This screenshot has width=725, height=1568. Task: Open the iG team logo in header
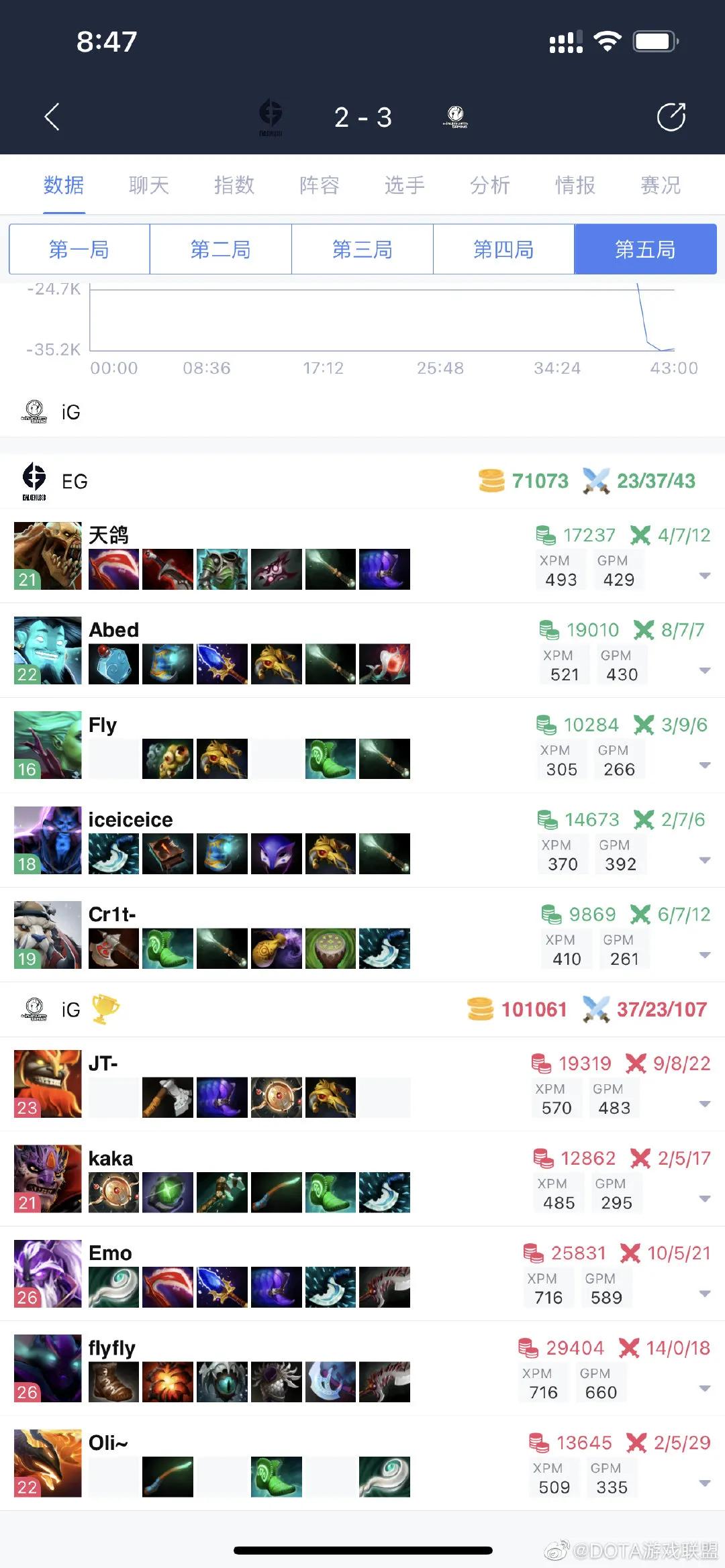pos(455,117)
